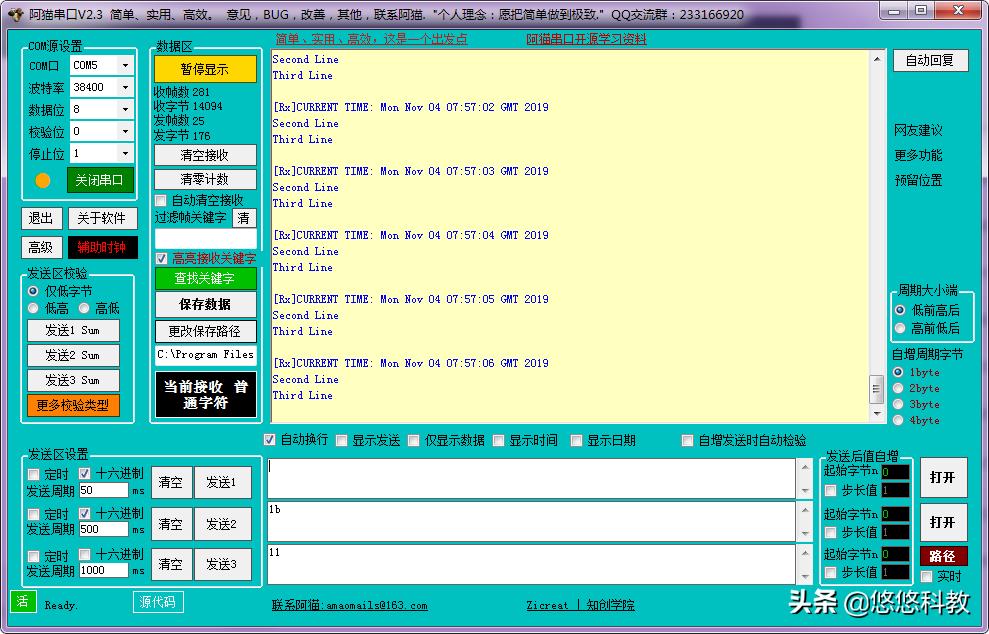989x634 pixels.
Task: Click the filter keyword input field
Action: coord(206,238)
